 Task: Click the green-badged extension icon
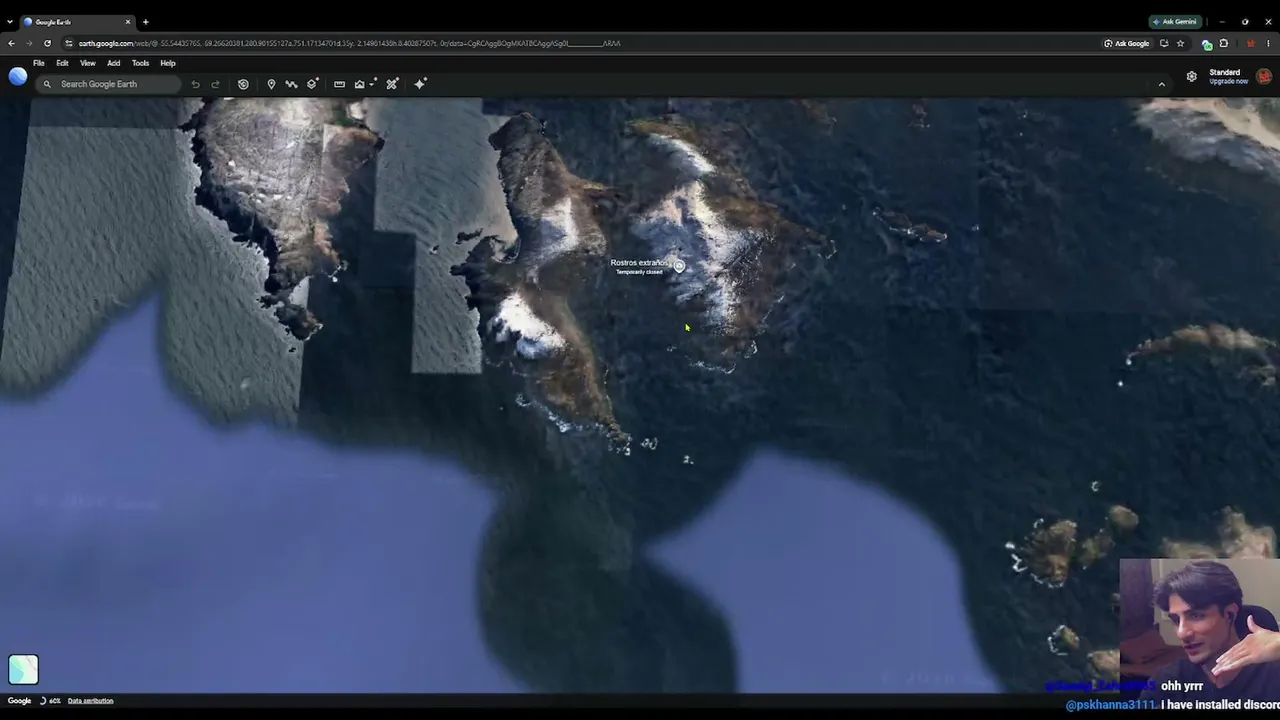(x=1207, y=43)
